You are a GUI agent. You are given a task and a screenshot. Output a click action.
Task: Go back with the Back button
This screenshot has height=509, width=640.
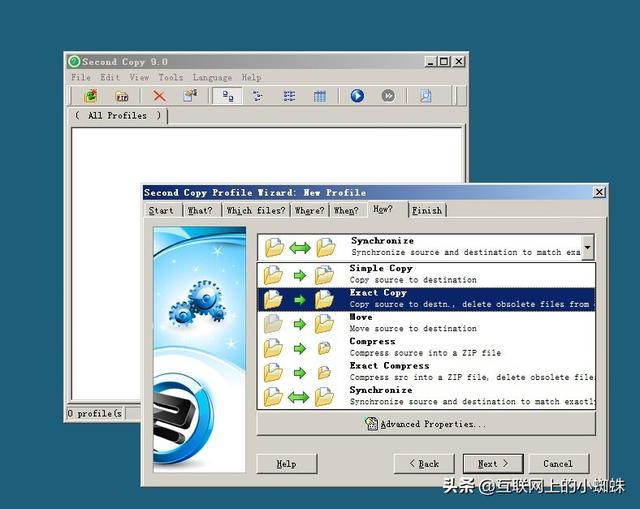424,464
